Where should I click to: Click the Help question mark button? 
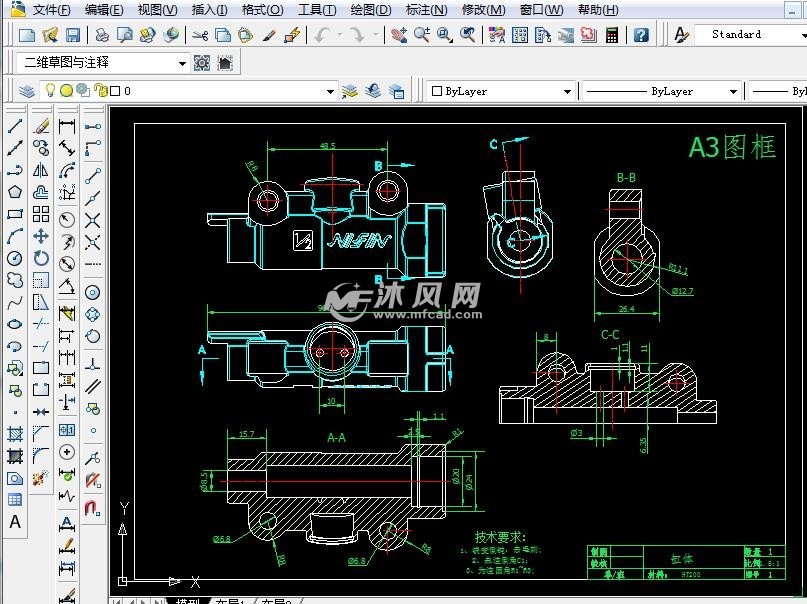[641, 35]
